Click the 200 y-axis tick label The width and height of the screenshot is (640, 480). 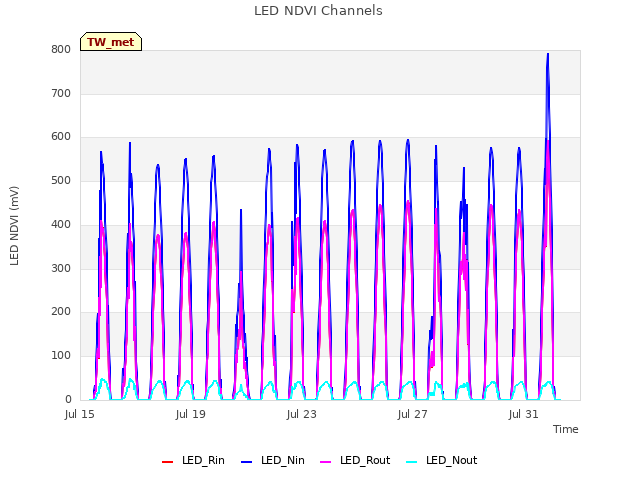click(x=61, y=311)
